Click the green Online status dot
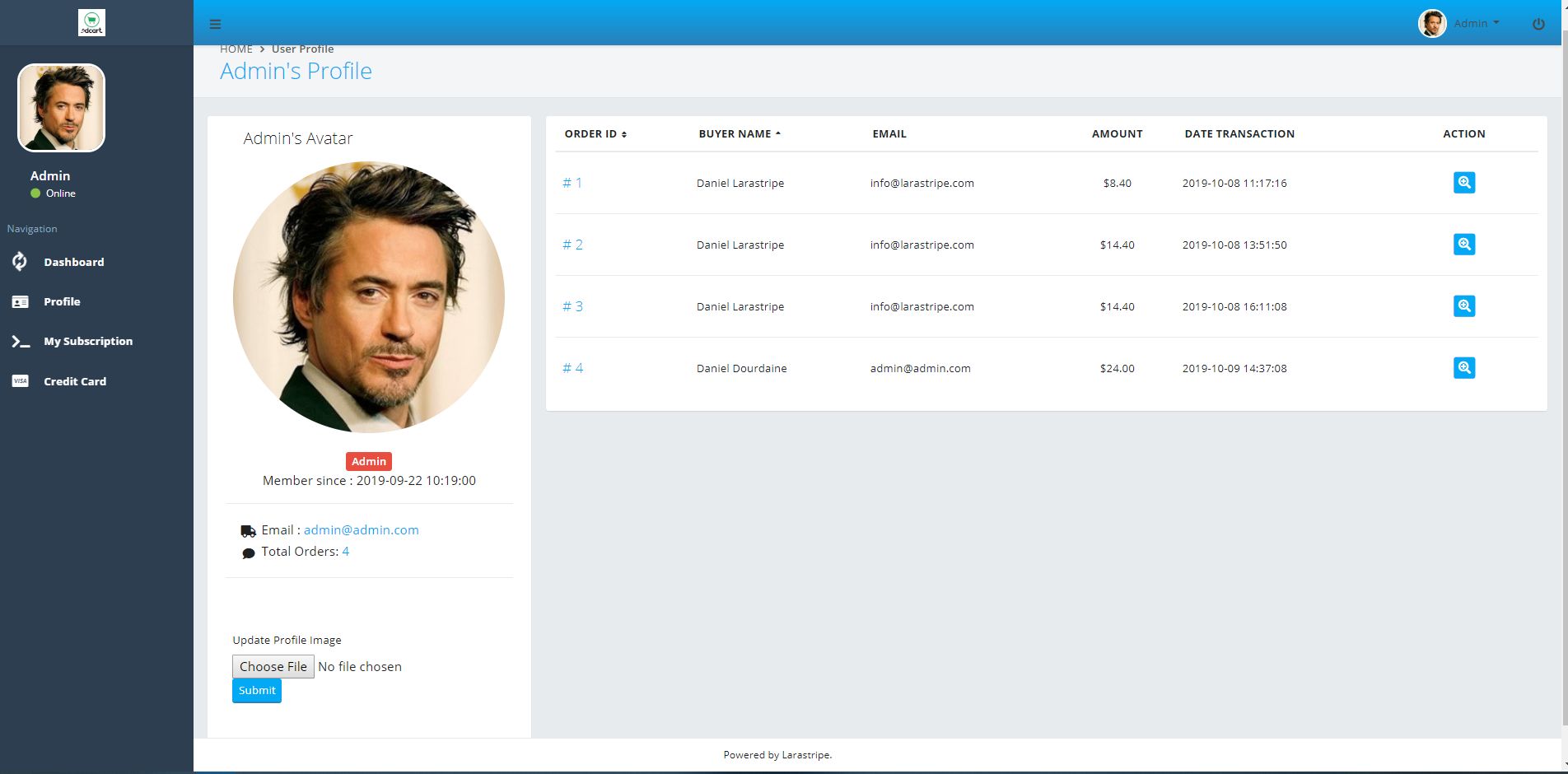1568x774 pixels. coord(35,193)
